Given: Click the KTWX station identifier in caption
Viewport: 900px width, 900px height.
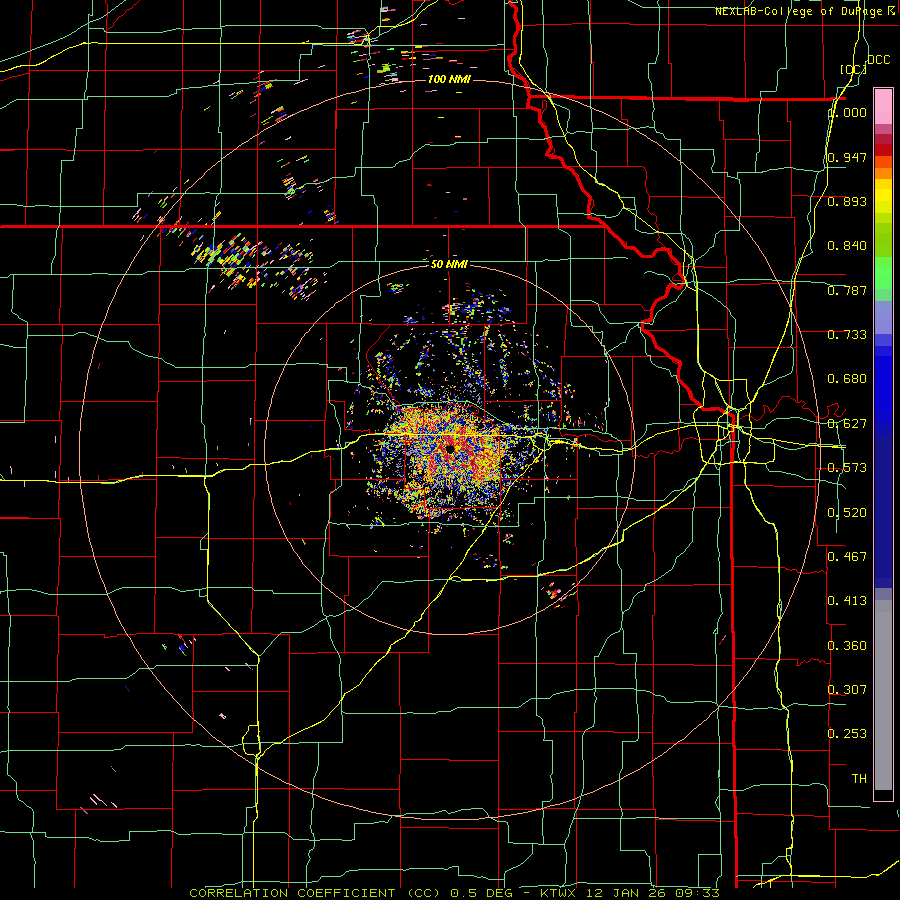Looking at the screenshot, I should pos(558,893).
